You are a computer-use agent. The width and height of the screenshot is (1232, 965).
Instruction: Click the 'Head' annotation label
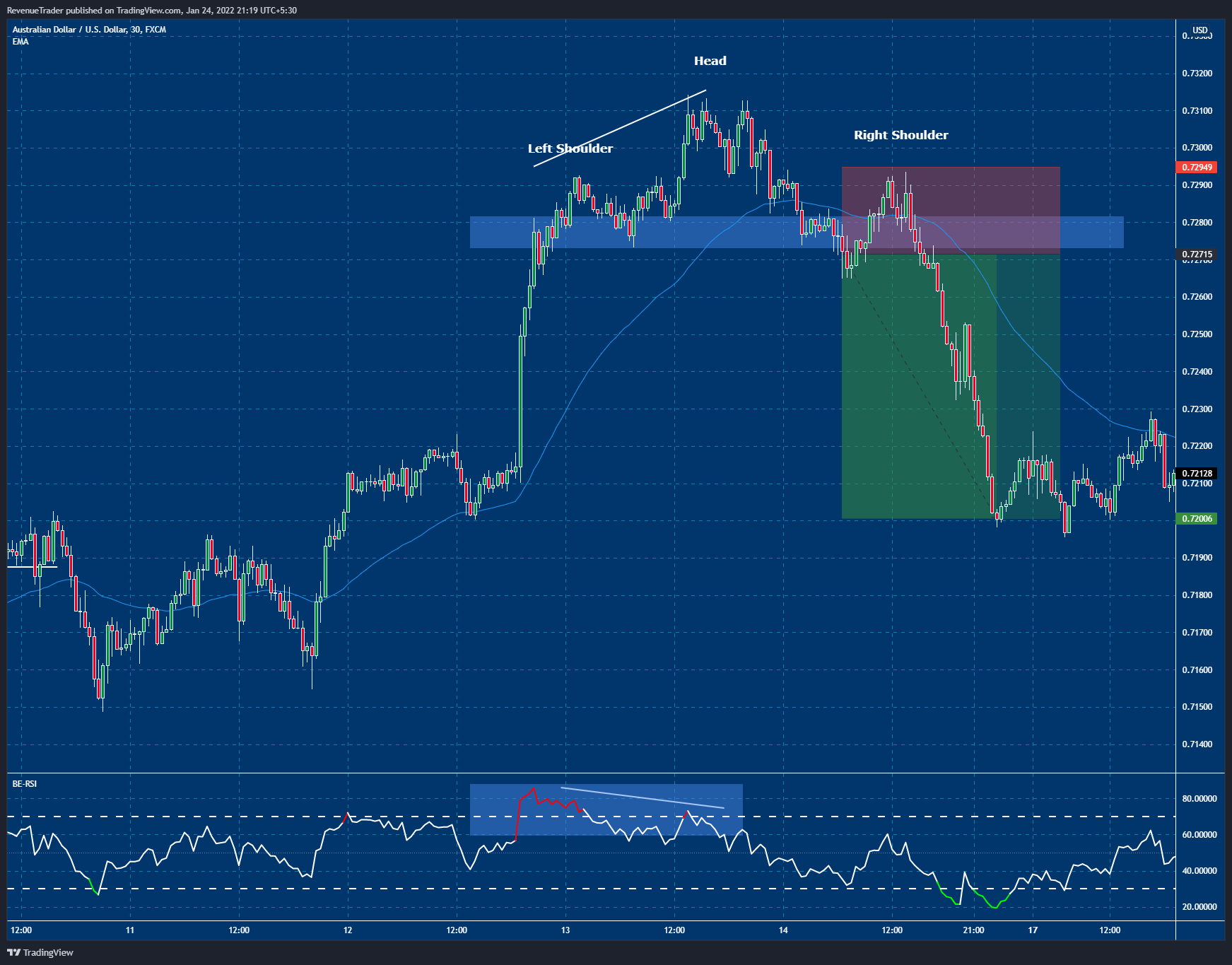click(710, 61)
